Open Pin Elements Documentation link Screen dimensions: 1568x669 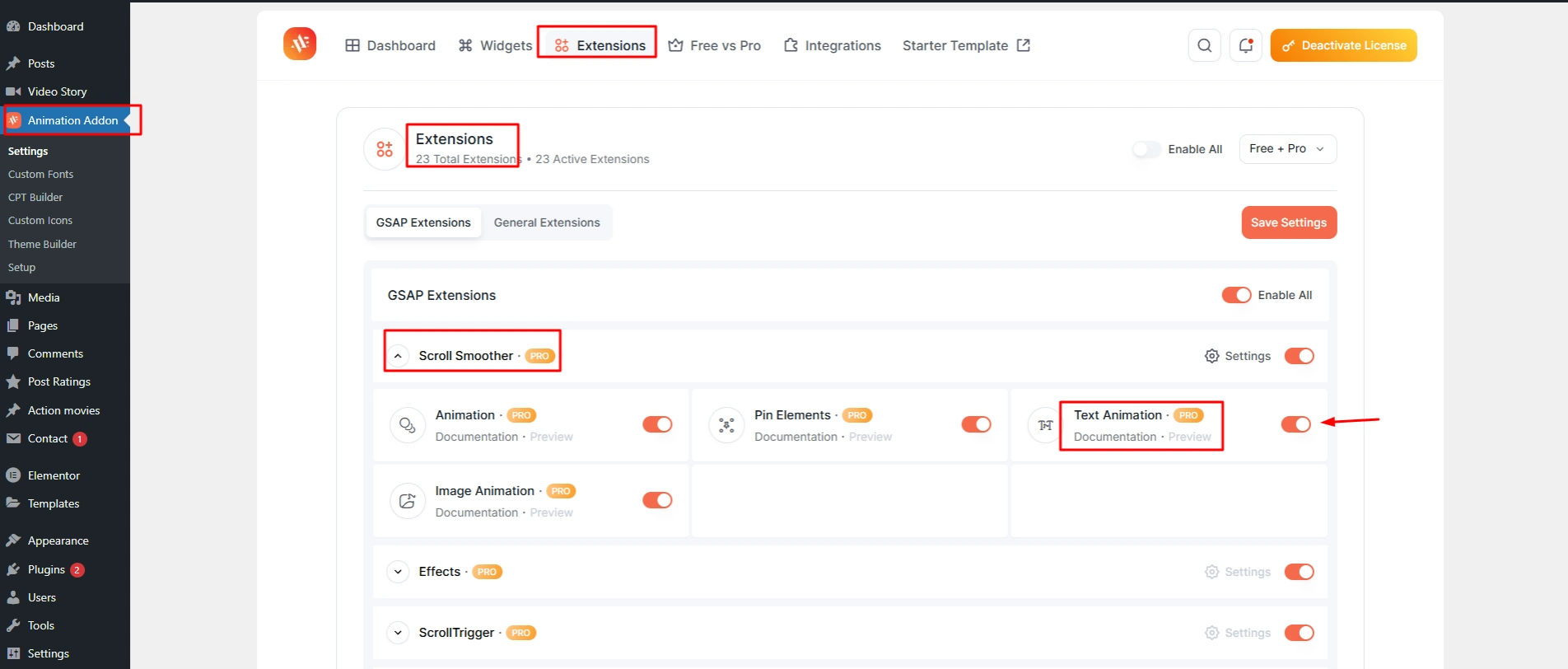796,437
